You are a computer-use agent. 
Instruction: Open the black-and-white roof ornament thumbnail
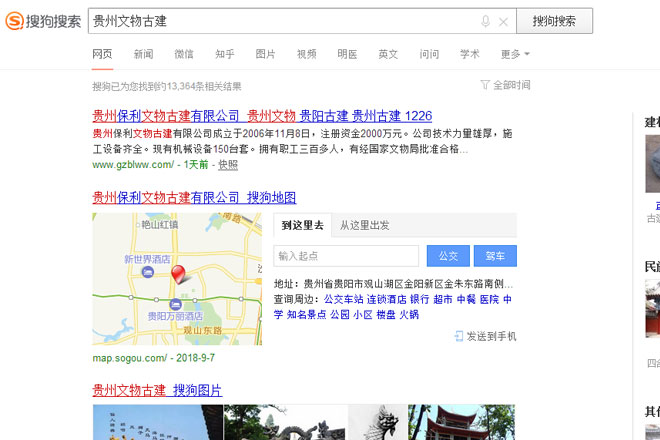click(x=378, y=422)
